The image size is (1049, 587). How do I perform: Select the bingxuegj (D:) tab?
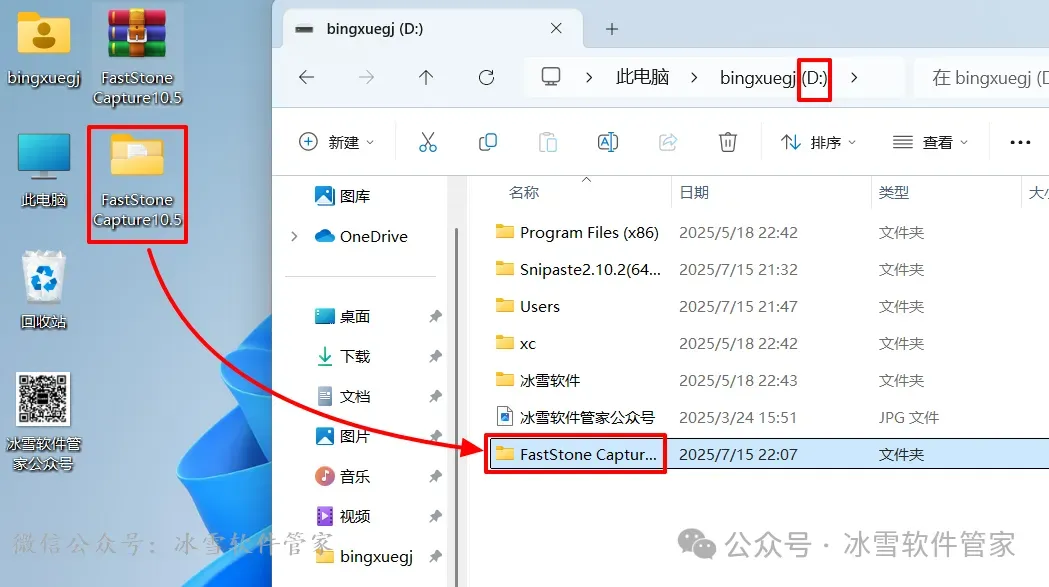click(432, 29)
